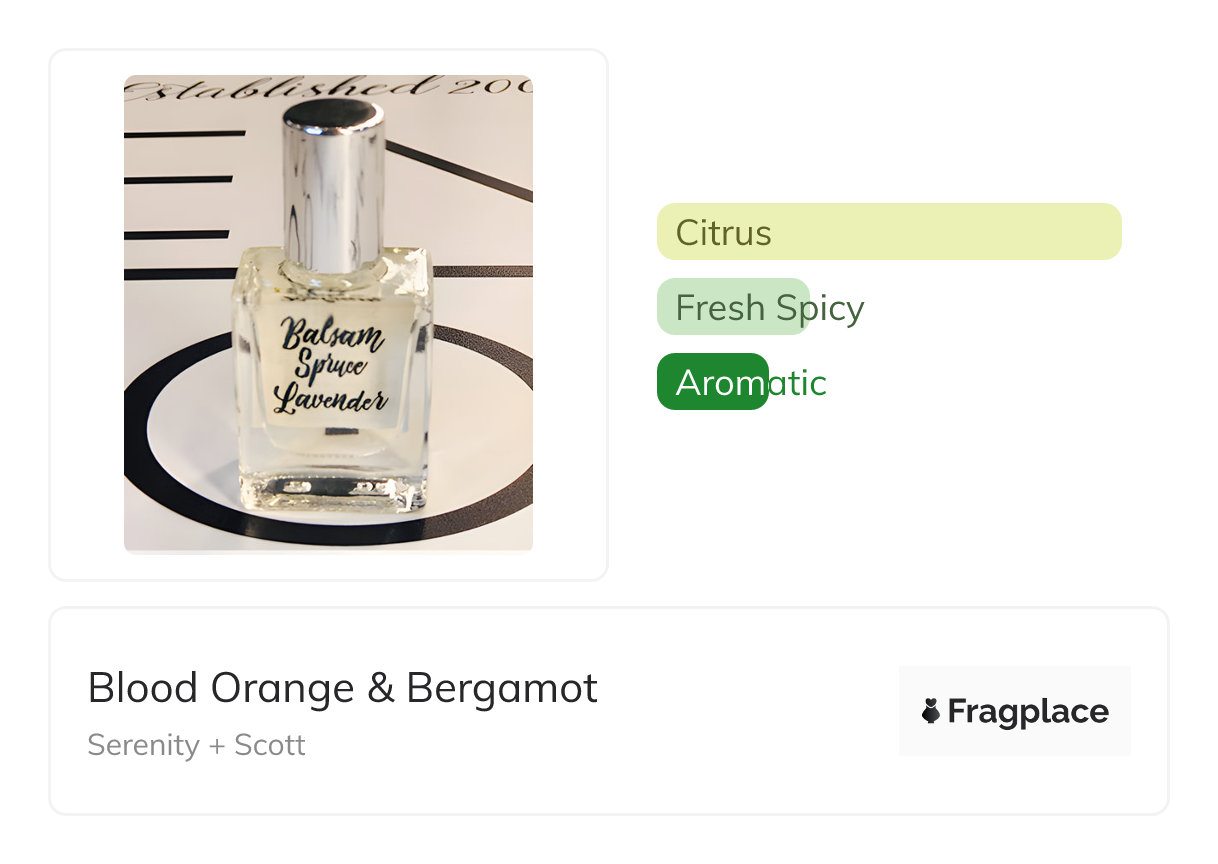Open the Fragplace wordmark text
Image resolution: width=1218 pixels, height=864 pixels.
(1028, 711)
